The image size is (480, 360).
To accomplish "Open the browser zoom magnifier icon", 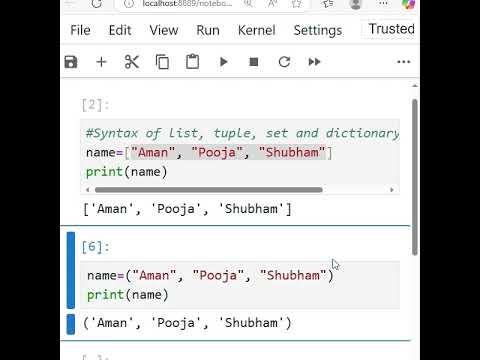I will [x=248, y=3].
